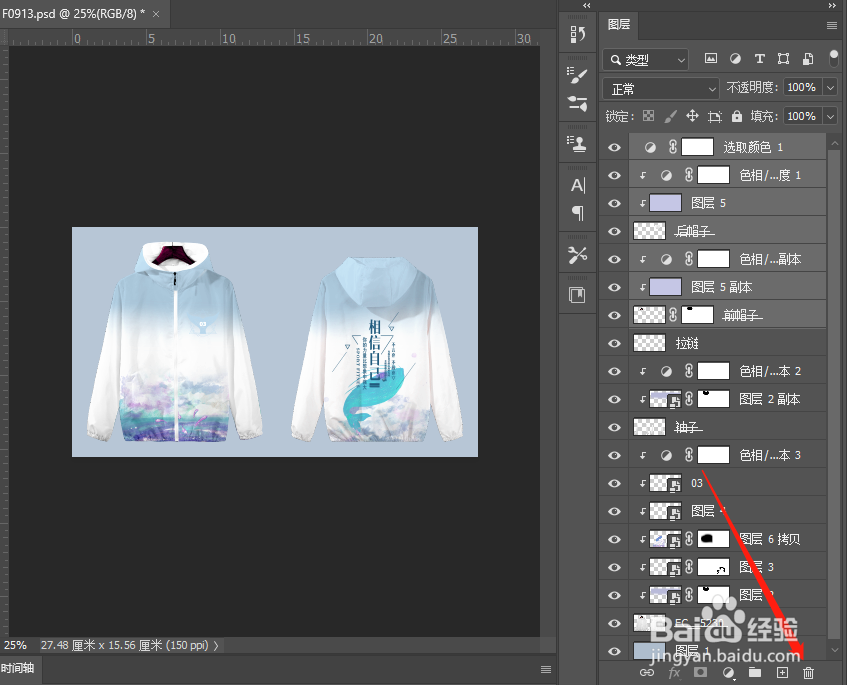Open the Character panel icon
The image size is (847, 685).
coord(577,185)
